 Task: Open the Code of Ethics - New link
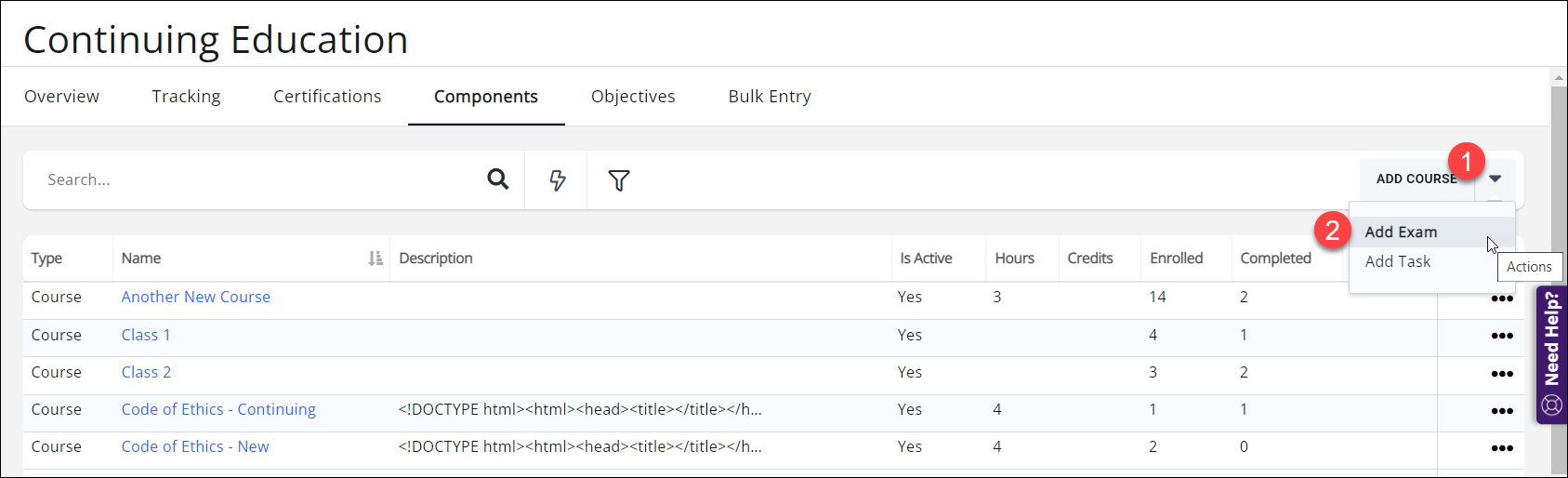tap(195, 447)
